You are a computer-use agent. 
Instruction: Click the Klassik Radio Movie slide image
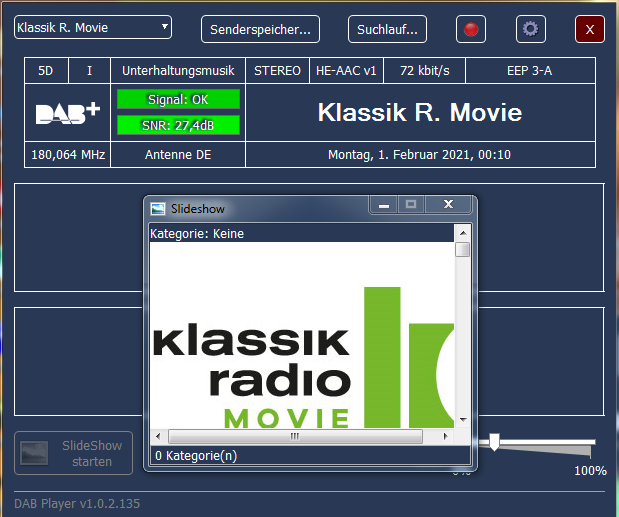coord(302,350)
